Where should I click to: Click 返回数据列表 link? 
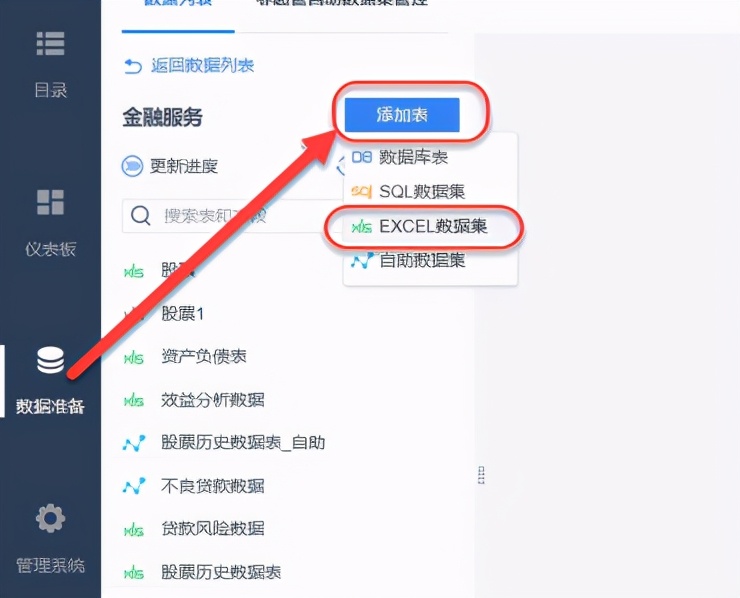click(x=202, y=66)
